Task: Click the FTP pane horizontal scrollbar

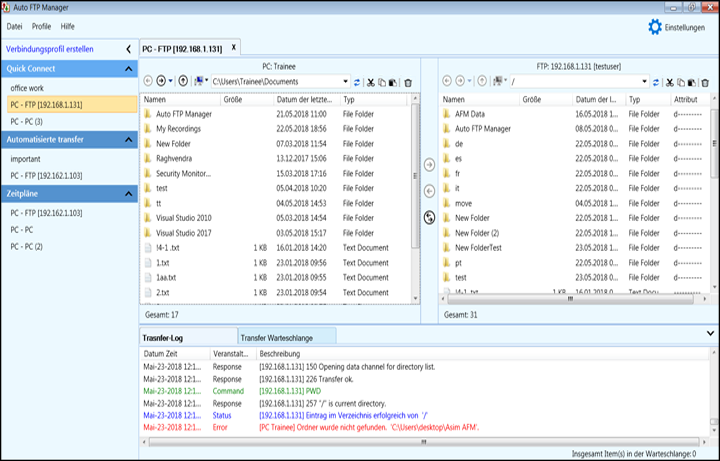Action: pos(570,297)
